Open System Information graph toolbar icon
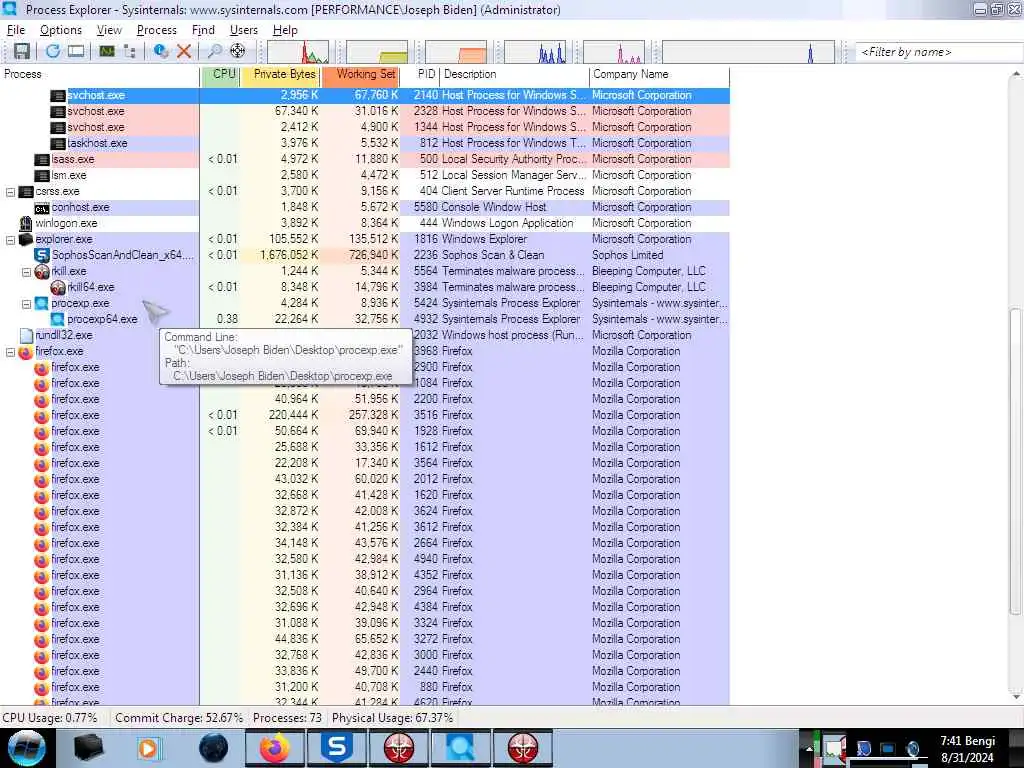 [x=106, y=51]
